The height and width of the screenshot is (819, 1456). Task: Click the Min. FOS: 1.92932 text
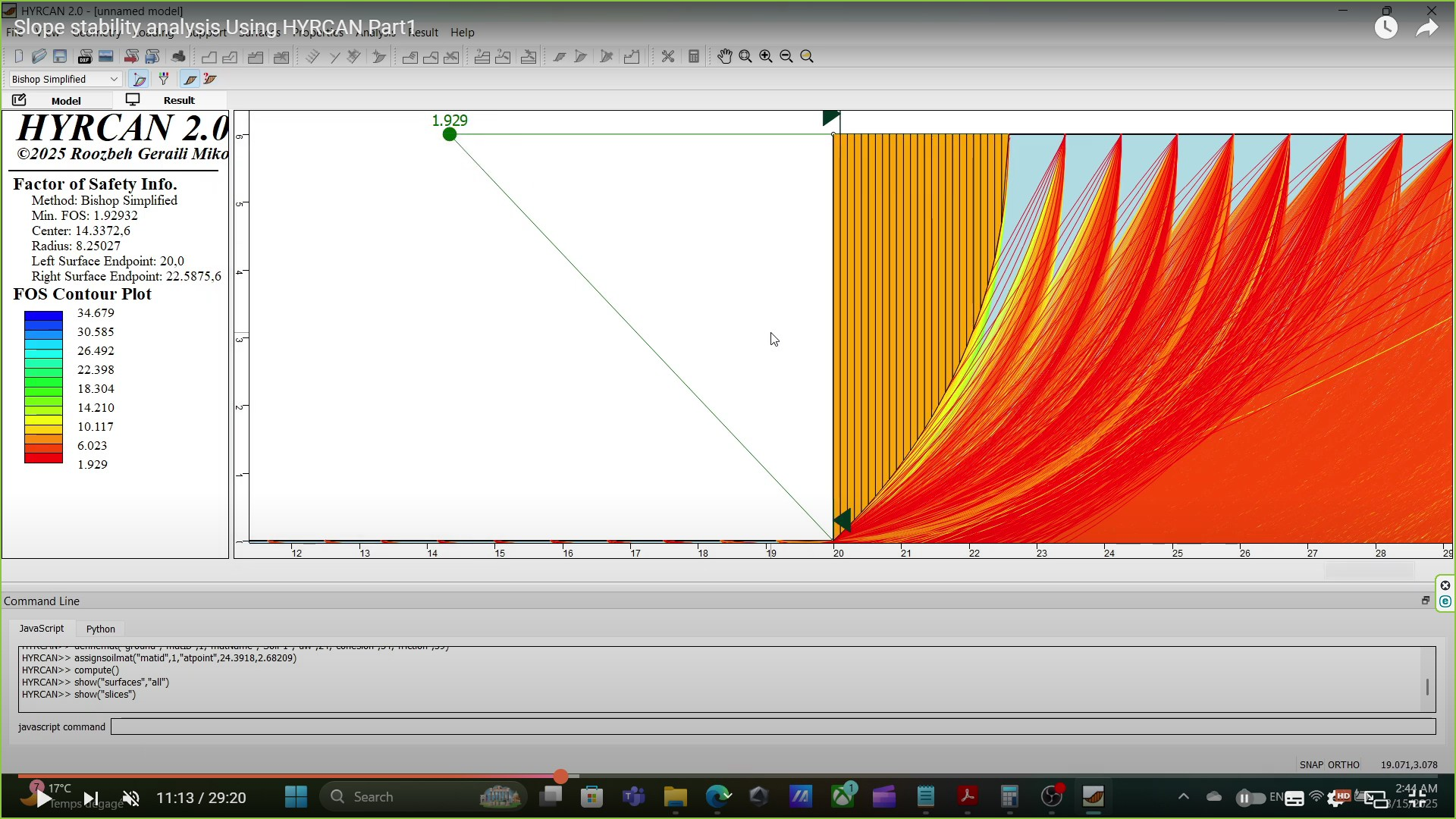point(85,215)
